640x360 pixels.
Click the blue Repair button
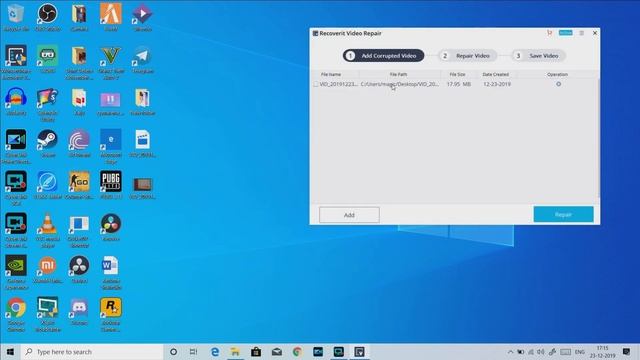pyautogui.click(x=563, y=214)
